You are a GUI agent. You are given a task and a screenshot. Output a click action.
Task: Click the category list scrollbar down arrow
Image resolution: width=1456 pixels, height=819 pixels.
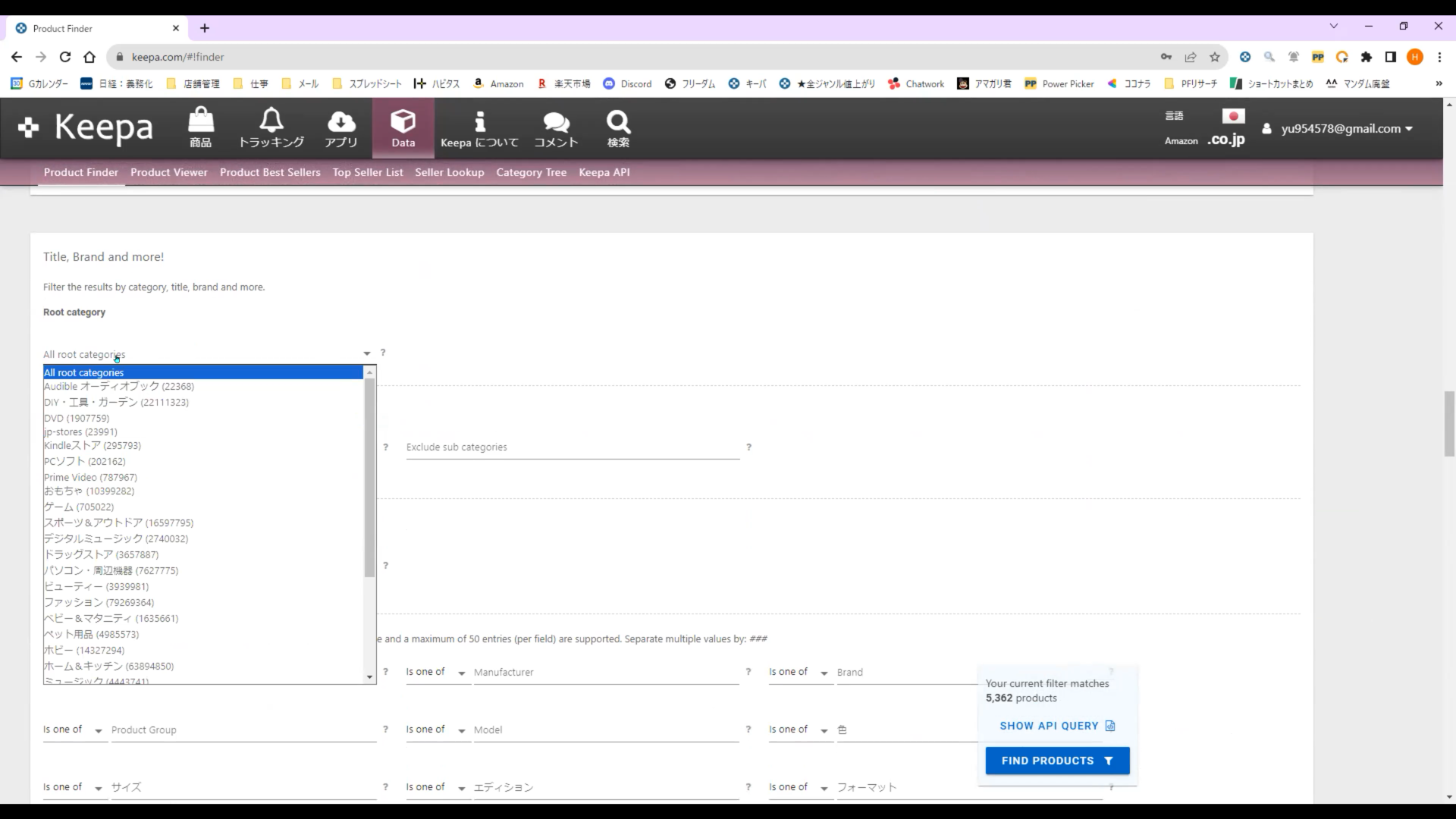pyautogui.click(x=369, y=677)
